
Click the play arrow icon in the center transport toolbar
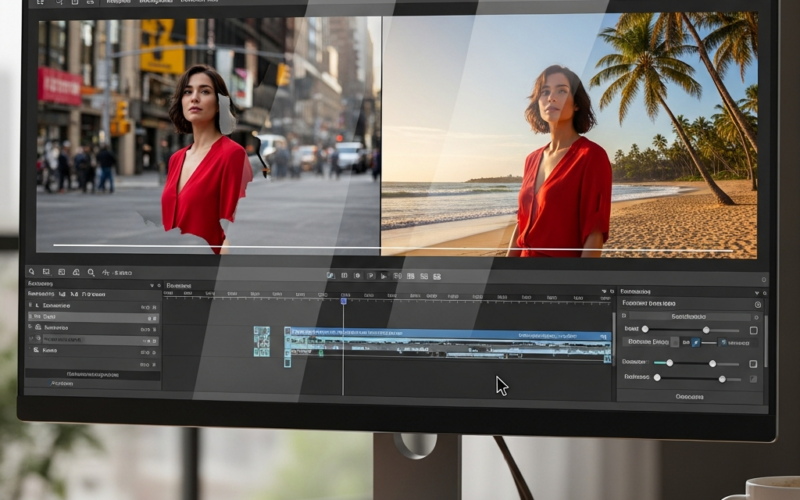[x=384, y=276]
